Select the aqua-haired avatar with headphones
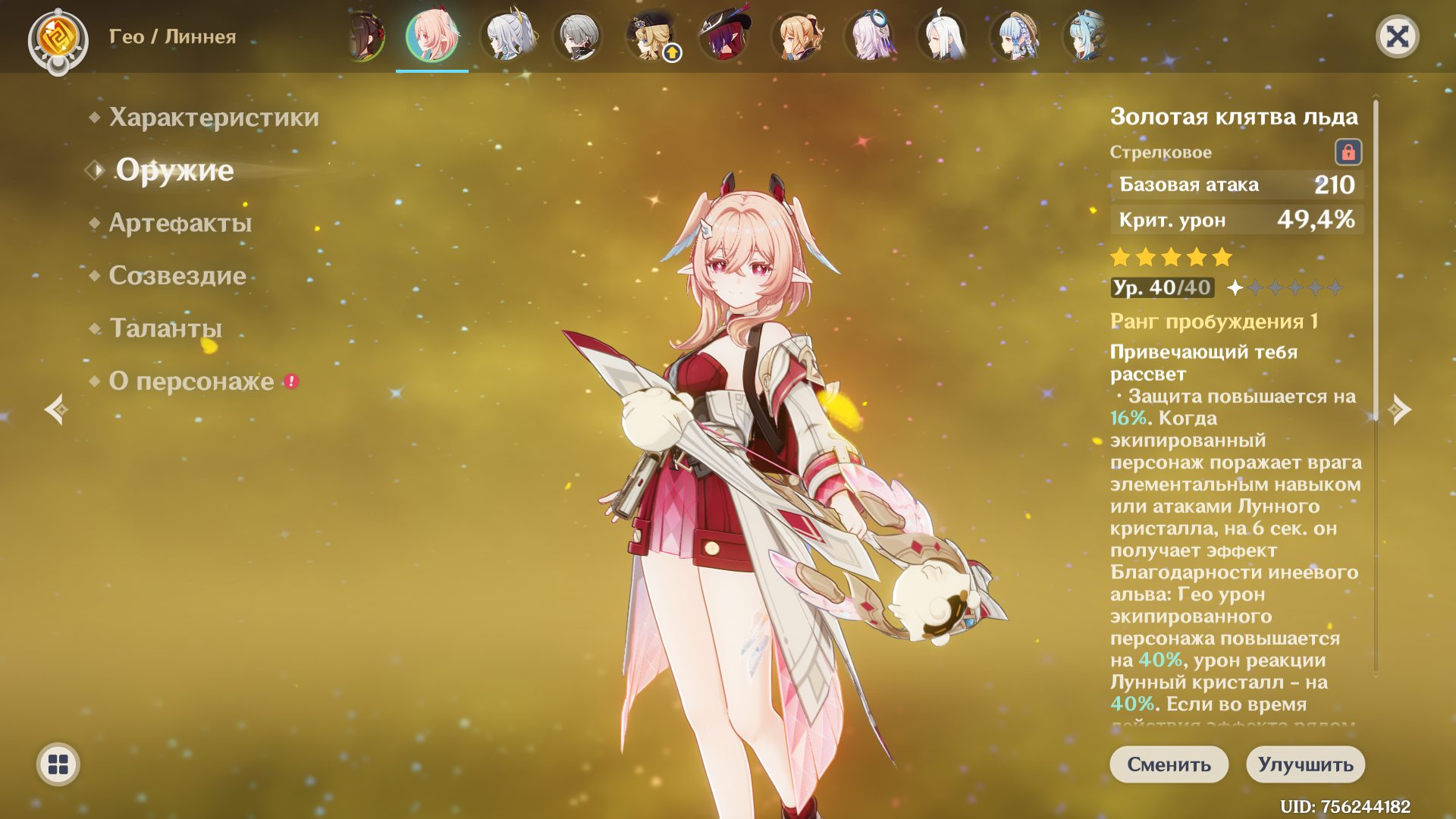Viewport: 1456px width, 819px height. (x=1087, y=36)
